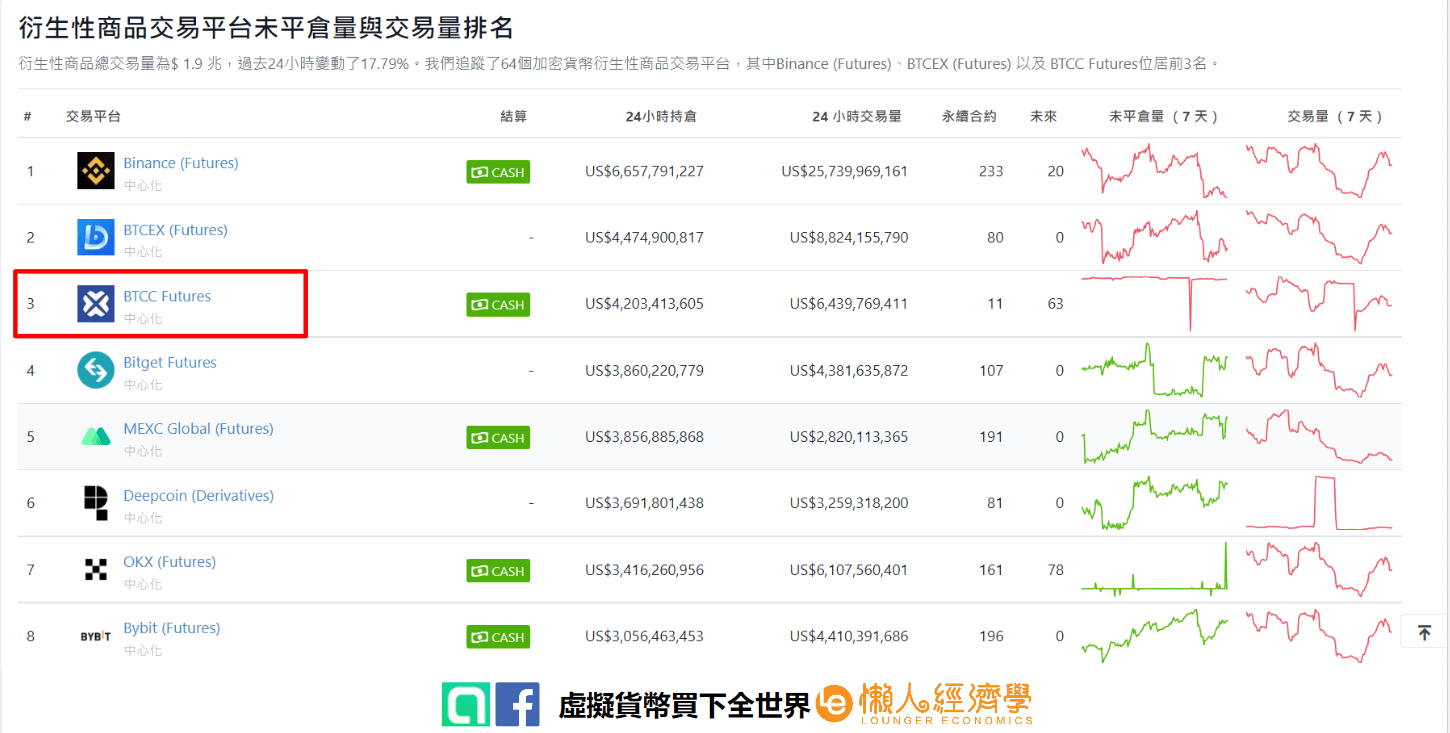Click Binance volume 7-day sparkline
Image resolution: width=1450 pixels, height=733 pixels.
(1319, 170)
